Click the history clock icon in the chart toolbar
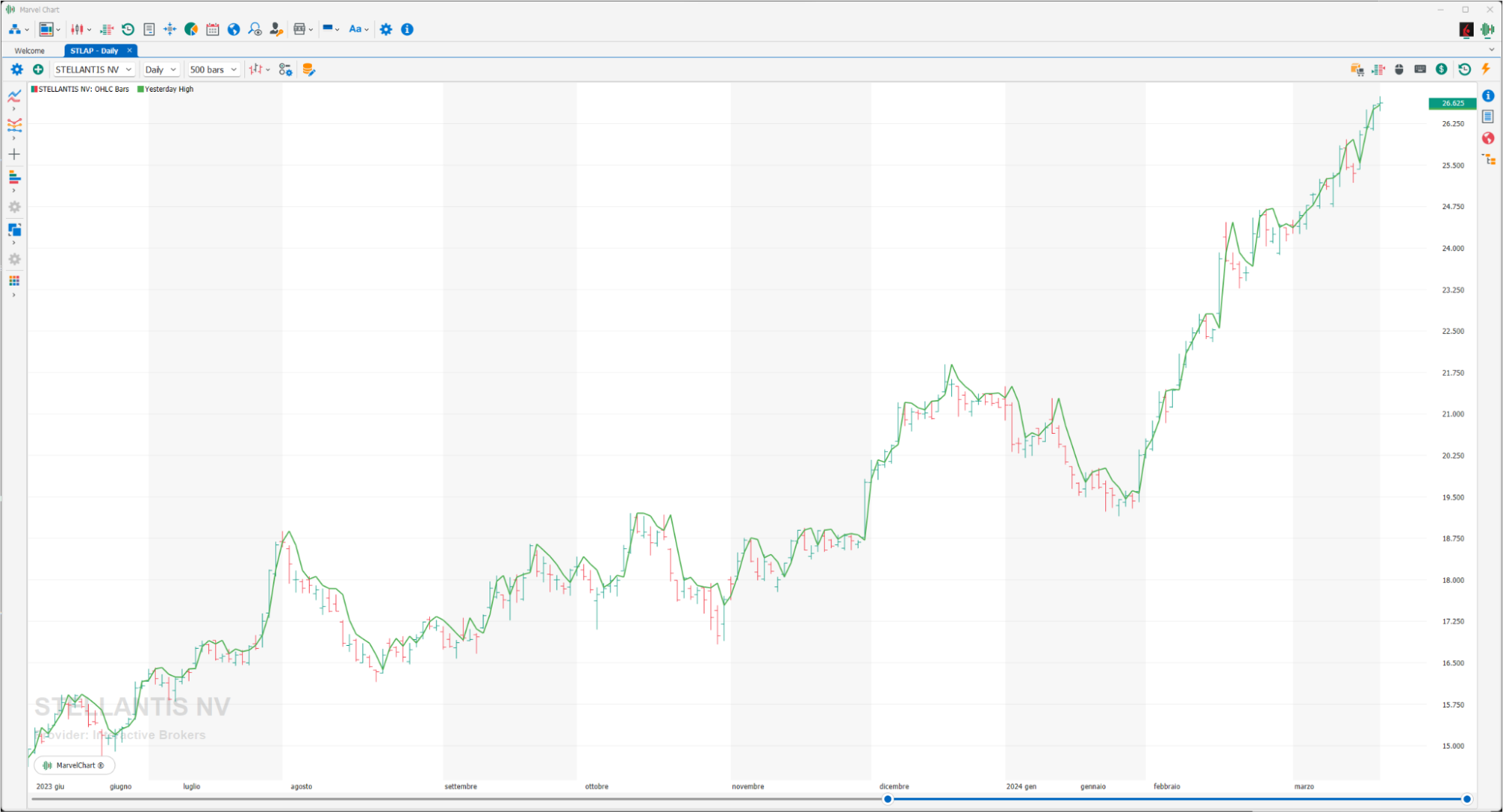The height and width of the screenshot is (812, 1503). [1465, 69]
